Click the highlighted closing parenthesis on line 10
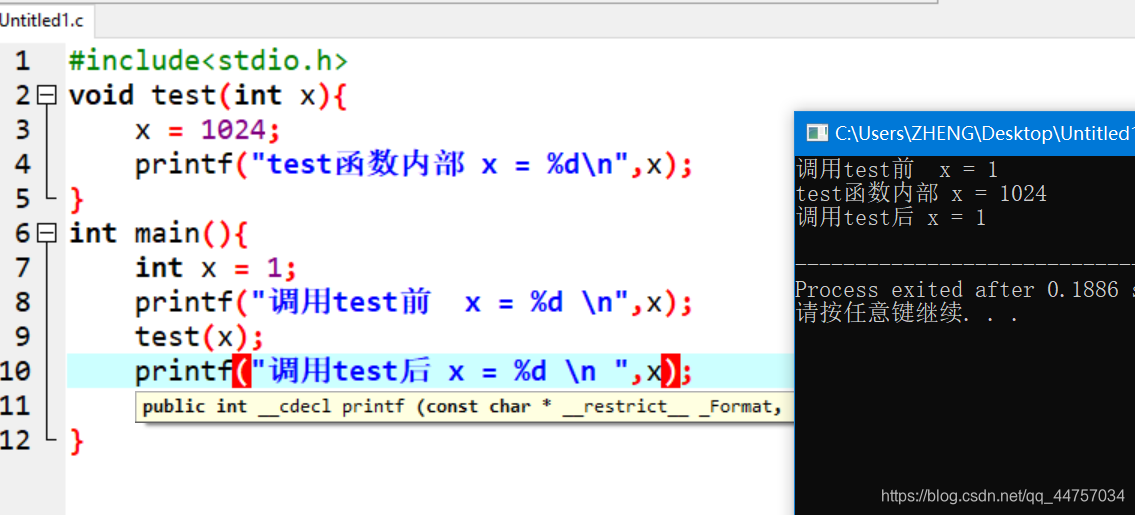This screenshot has height=515, width=1135. coord(670,372)
